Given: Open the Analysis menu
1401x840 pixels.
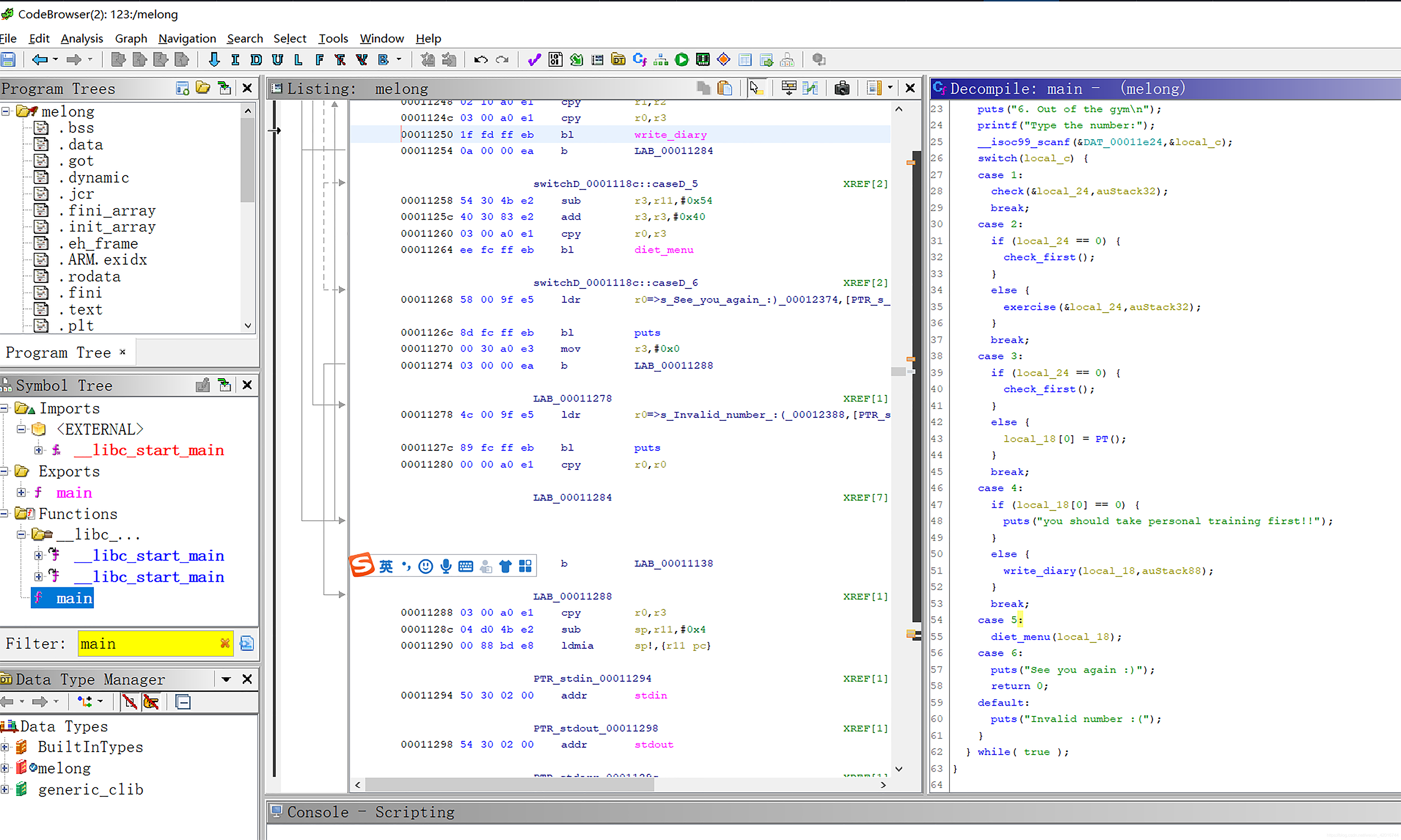Looking at the screenshot, I should click(x=82, y=39).
